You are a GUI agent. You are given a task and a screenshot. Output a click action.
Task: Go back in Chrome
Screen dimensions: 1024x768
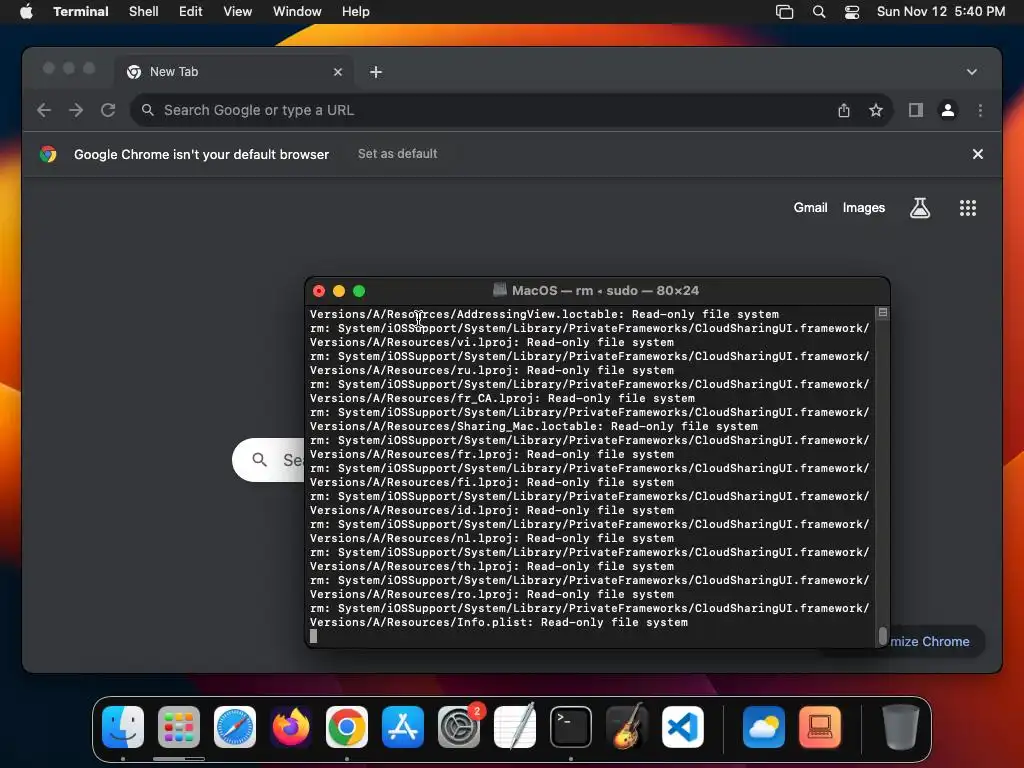click(x=44, y=110)
